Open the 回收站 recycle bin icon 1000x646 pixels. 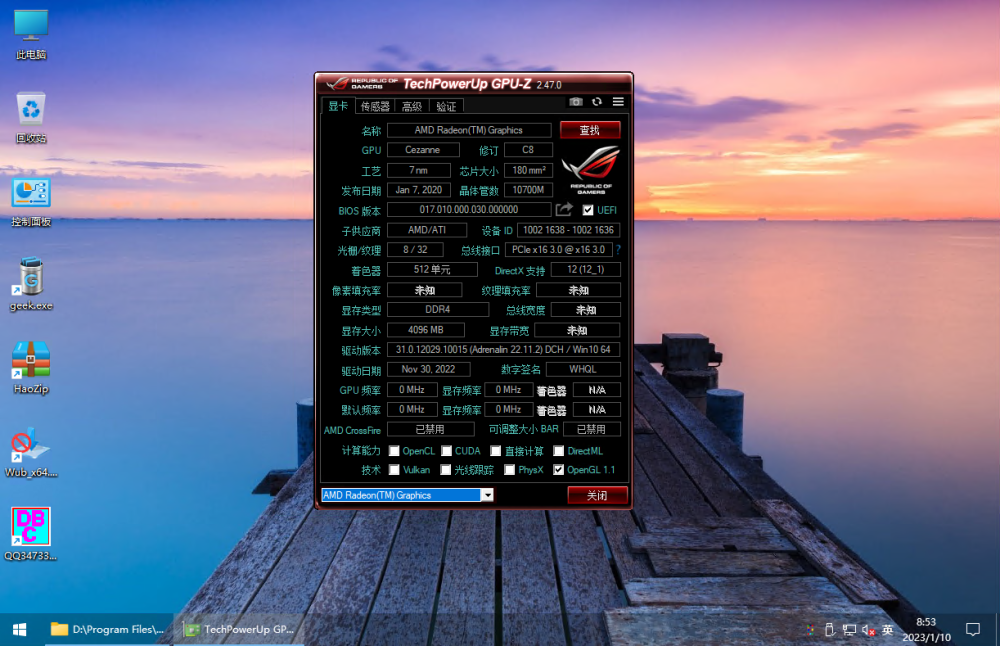(x=31, y=117)
